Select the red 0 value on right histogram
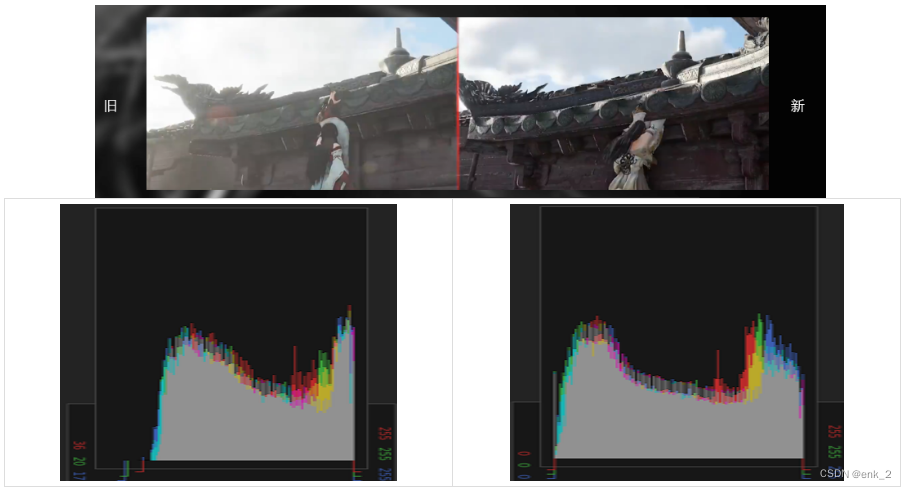This screenshot has height=489, width=906. (x=524, y=454)
